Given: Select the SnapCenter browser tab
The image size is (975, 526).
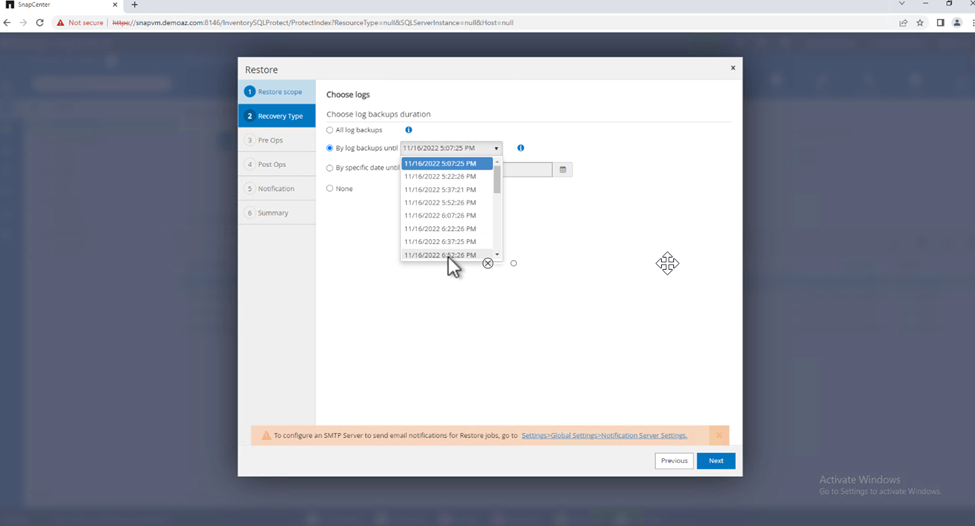Looking at the screenshot, I should click(x=61, y=5).
